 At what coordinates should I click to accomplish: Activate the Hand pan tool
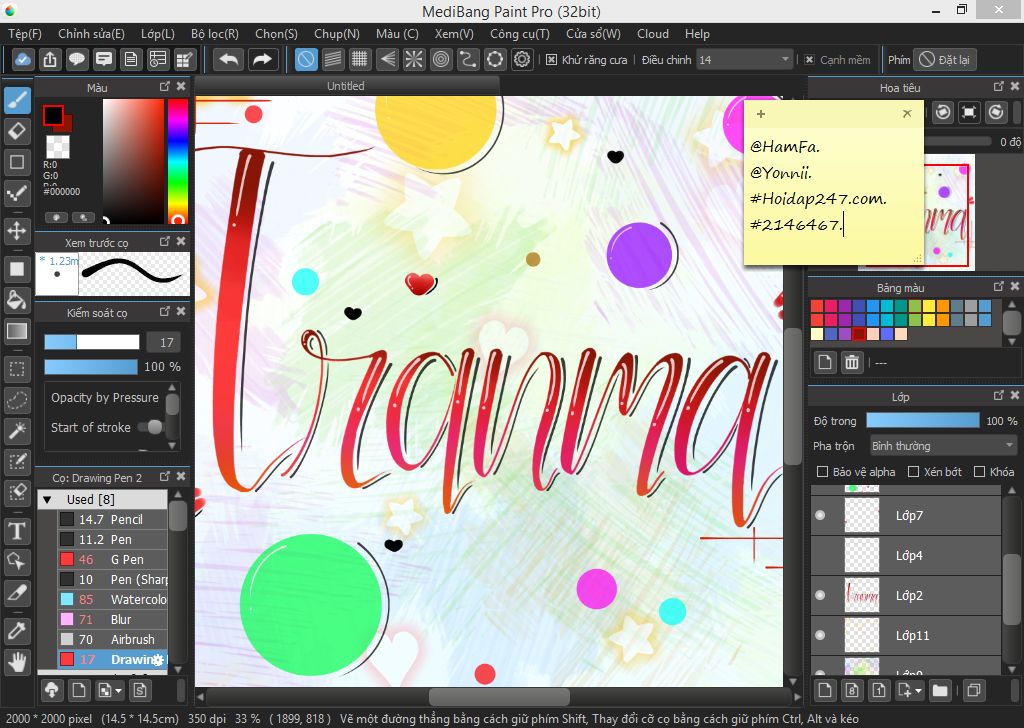(x=17, y=661)
